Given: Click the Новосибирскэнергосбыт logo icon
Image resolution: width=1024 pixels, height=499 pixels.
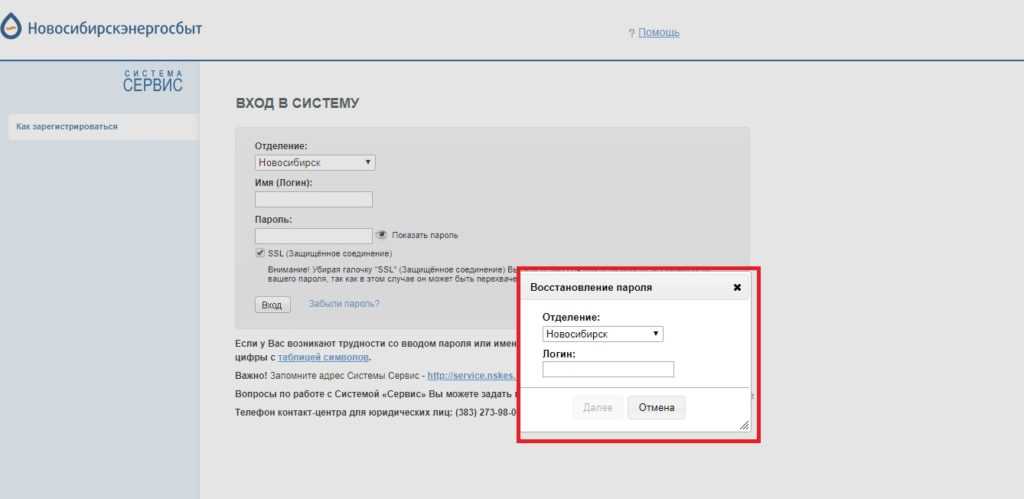Looking at the screenshot, I should pos(11,28).
